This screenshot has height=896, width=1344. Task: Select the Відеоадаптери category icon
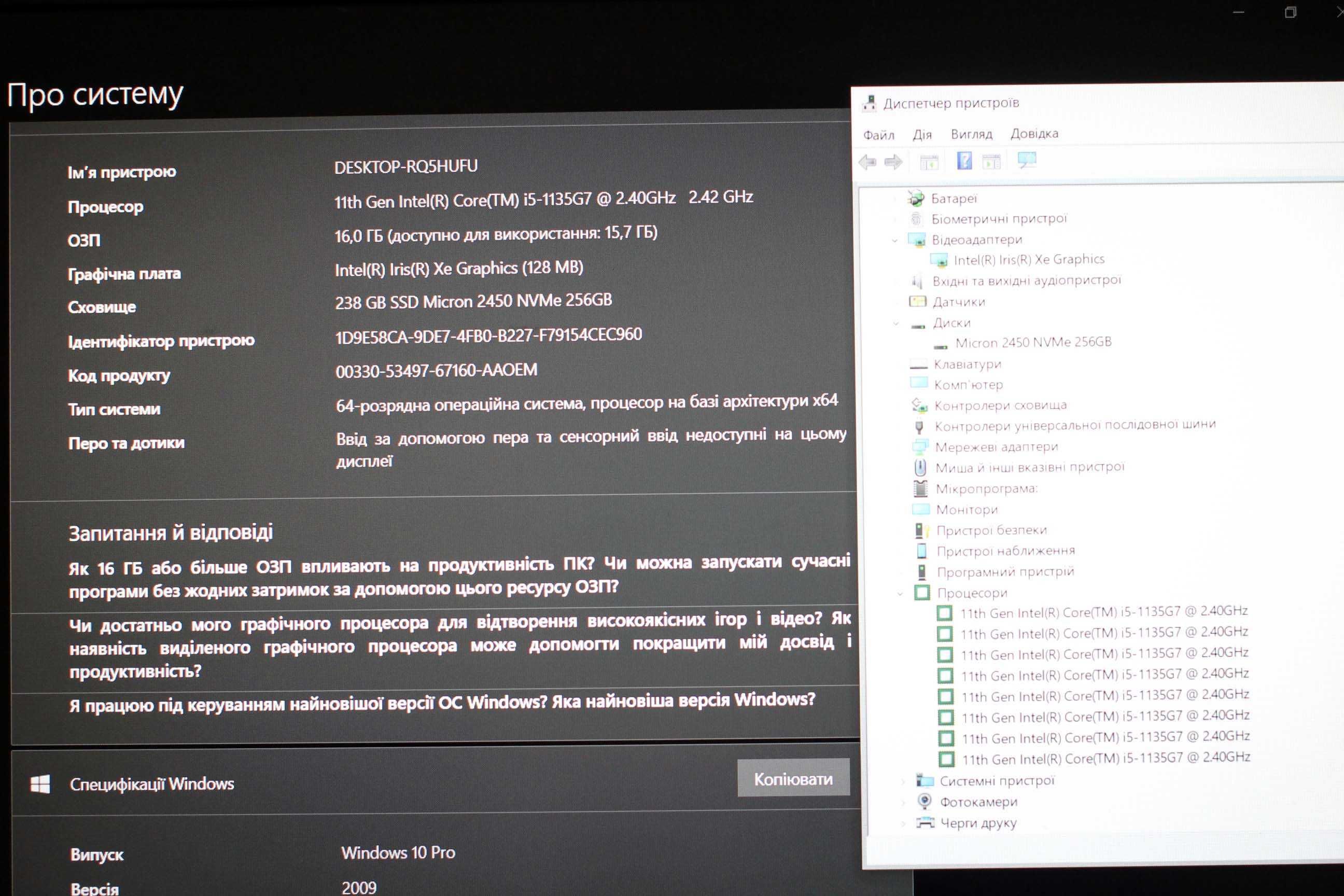917,240
